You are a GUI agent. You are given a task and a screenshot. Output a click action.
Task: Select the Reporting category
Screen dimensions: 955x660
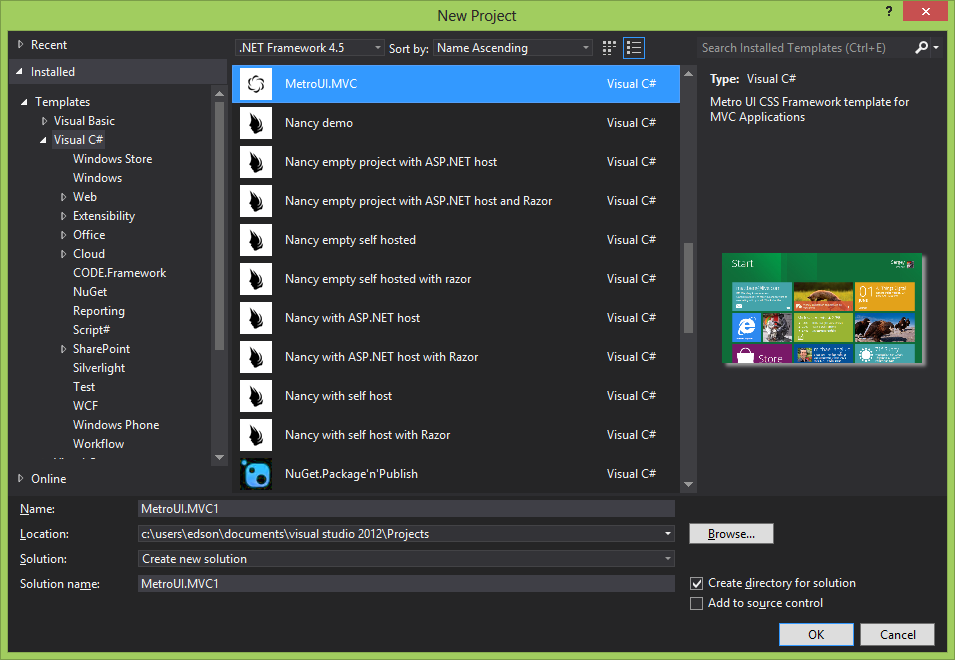[99, 311]
